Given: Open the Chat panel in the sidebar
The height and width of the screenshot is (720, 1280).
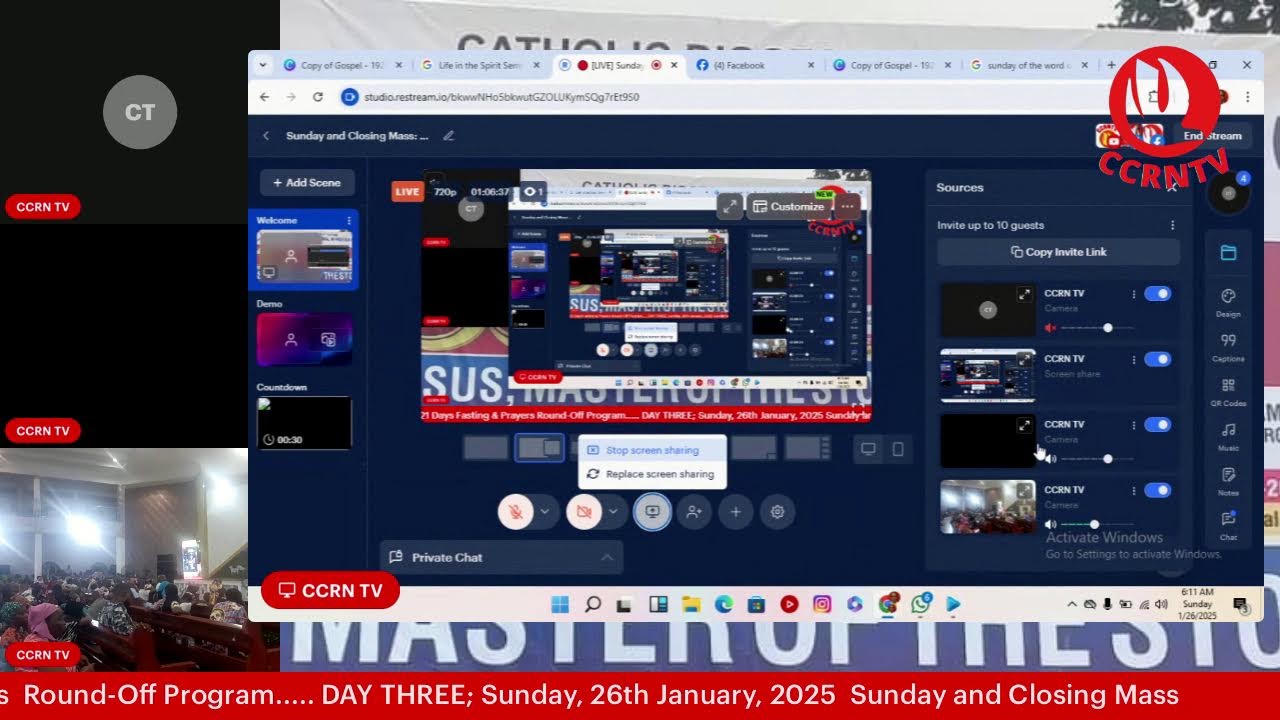Looking at the screenshot, I should coord(1228,525).
